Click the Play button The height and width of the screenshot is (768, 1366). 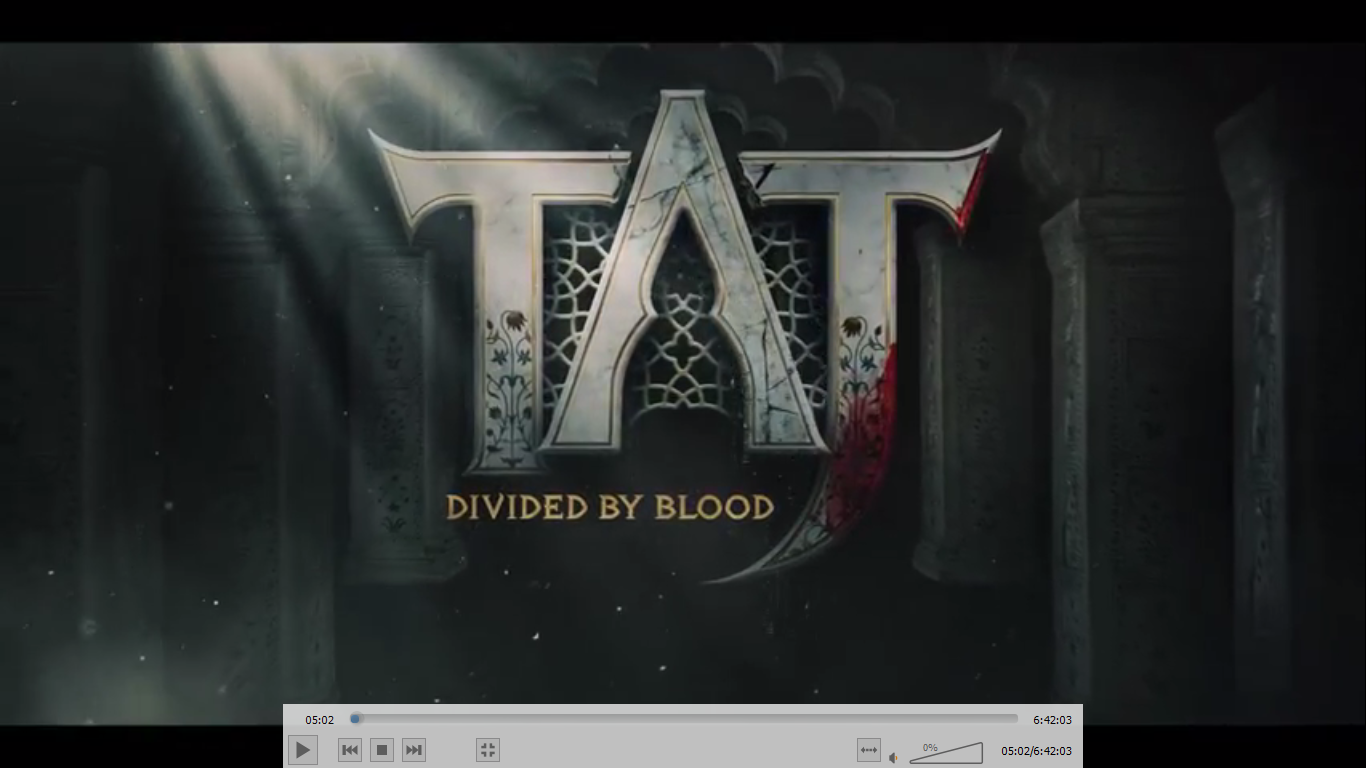coord(303,750)
